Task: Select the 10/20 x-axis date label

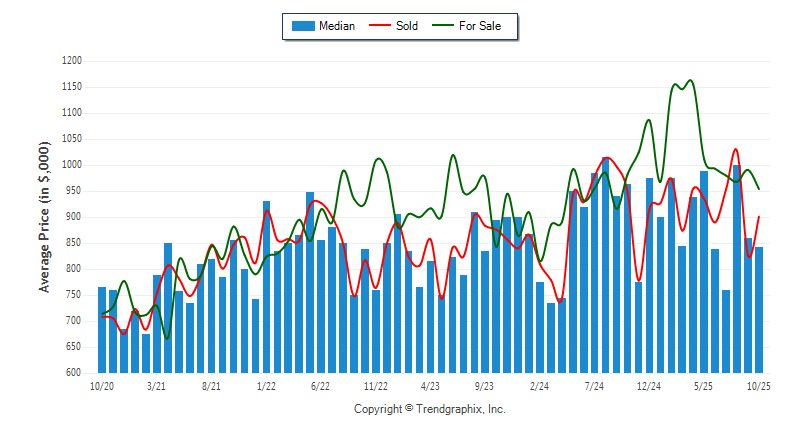Action: point(101,385)
